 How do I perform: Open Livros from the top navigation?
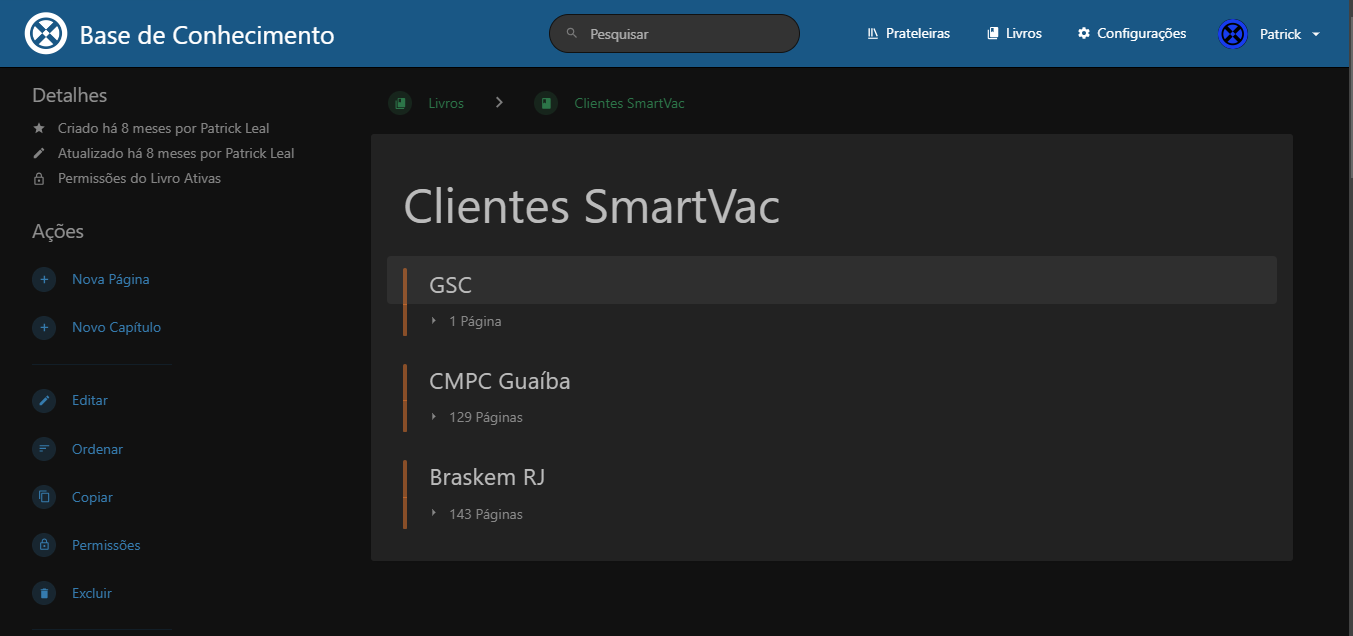click(x=1014, y=34)
